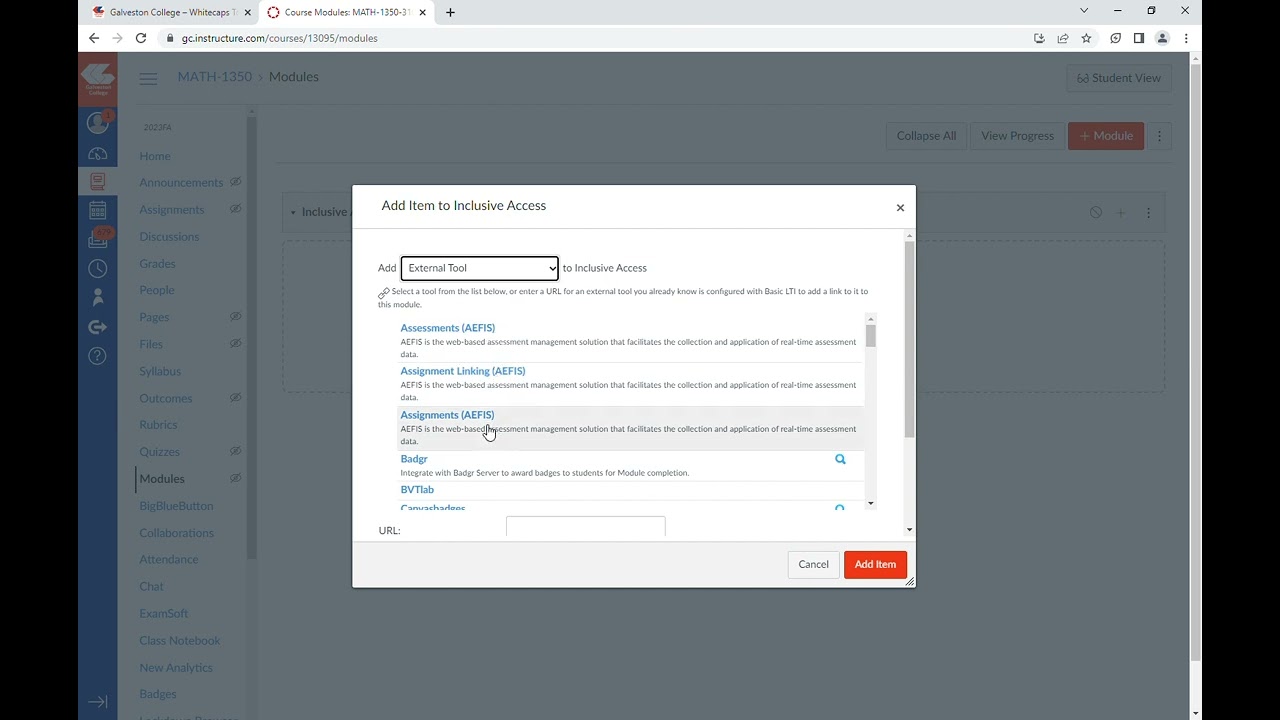Click the tool list scrollbar thumb
The width and height of the screenshot is (1280, 720).
pos(871,336)
